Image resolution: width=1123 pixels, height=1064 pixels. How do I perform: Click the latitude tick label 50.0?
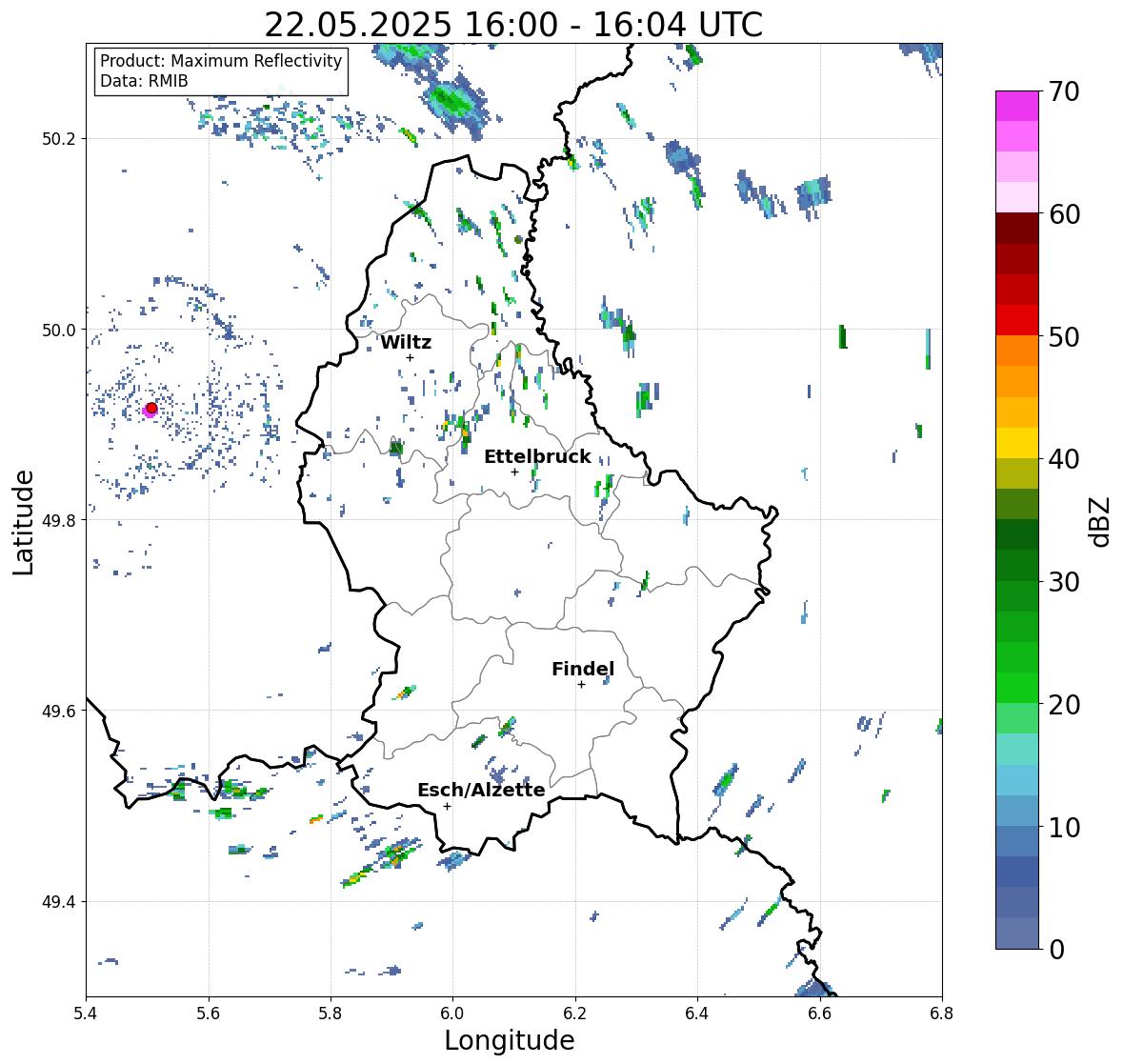coord(59,331)
